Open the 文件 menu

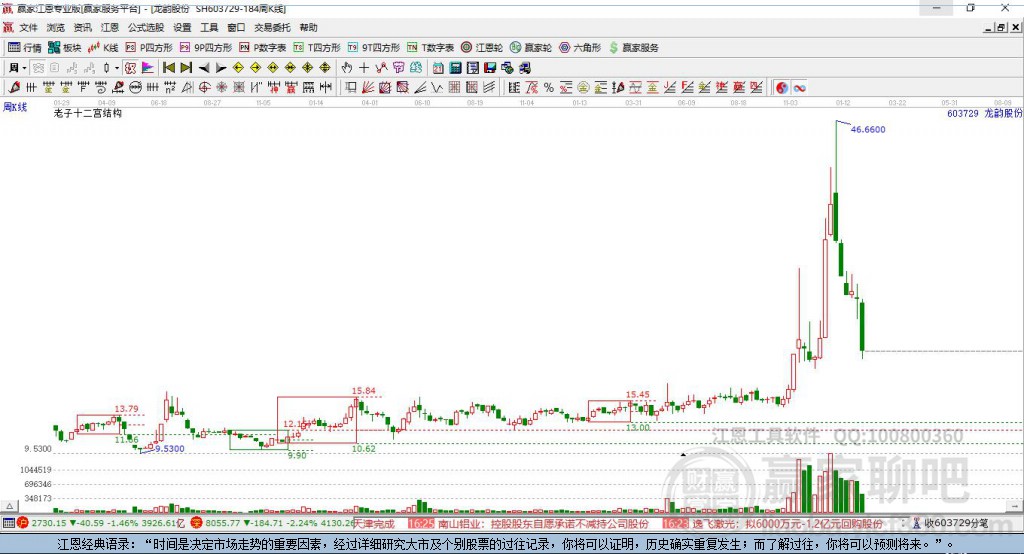29,27
